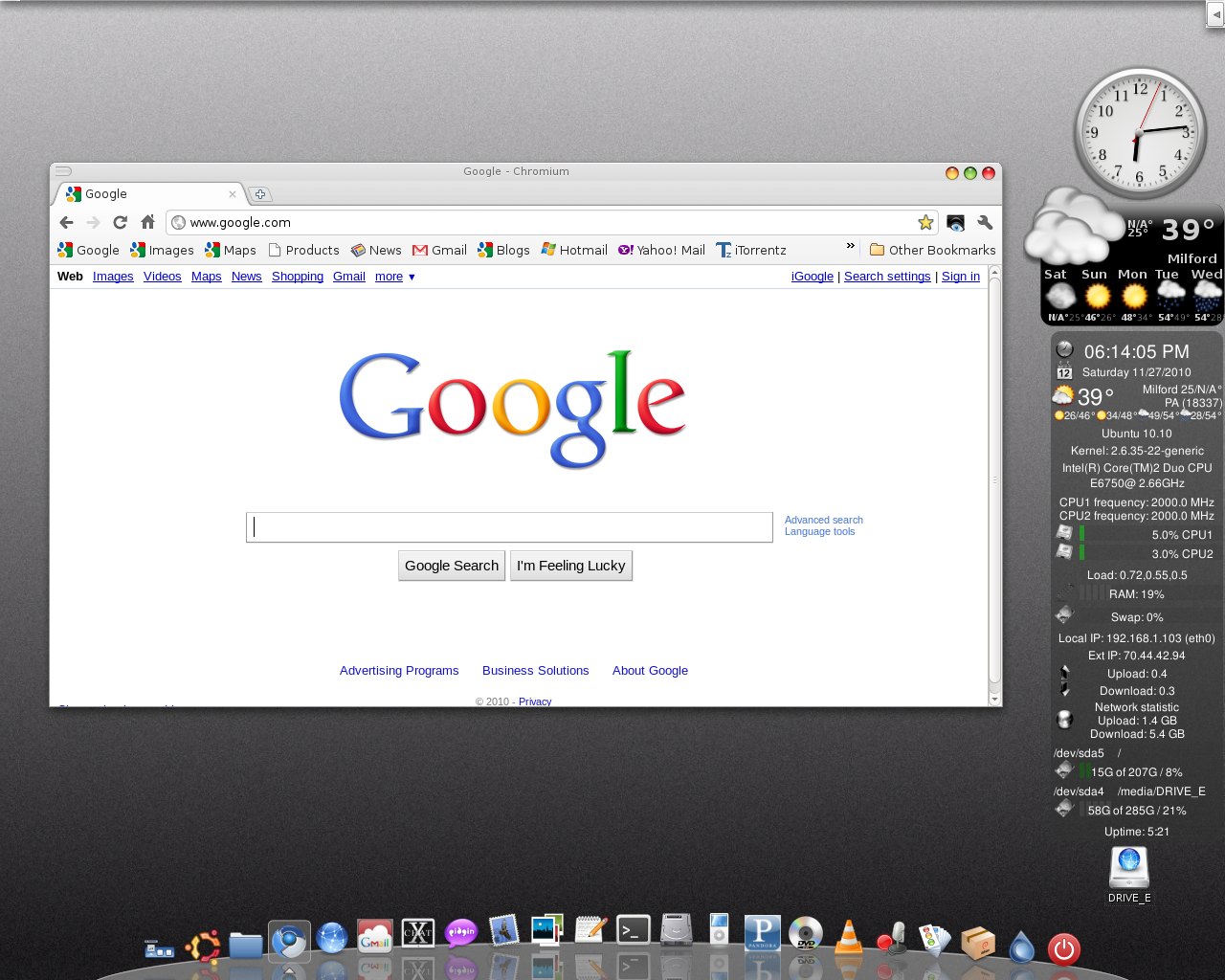The width and height of the screenshot is (1225, 980).
Task: Click the I'm Feeling Lucky button
Action: pyautogui.click(x=571, y=566)
